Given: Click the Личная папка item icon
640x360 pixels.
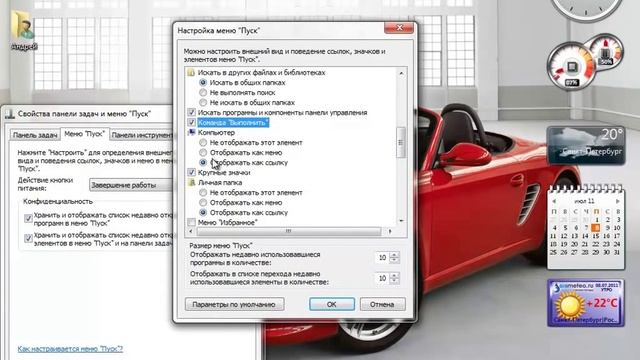Looking at the screenshot, I should coord(191,182).
